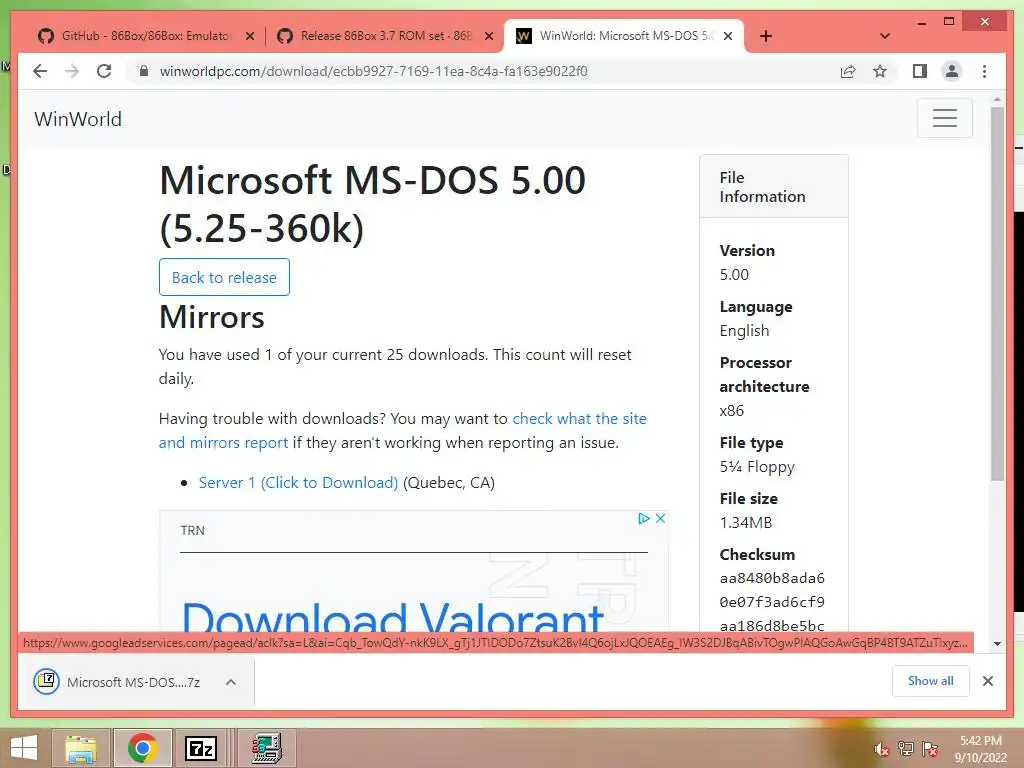Viewport: 1024px width, 768px height.
Task: Close the ad with its X icon
Action: coord(660,519)
